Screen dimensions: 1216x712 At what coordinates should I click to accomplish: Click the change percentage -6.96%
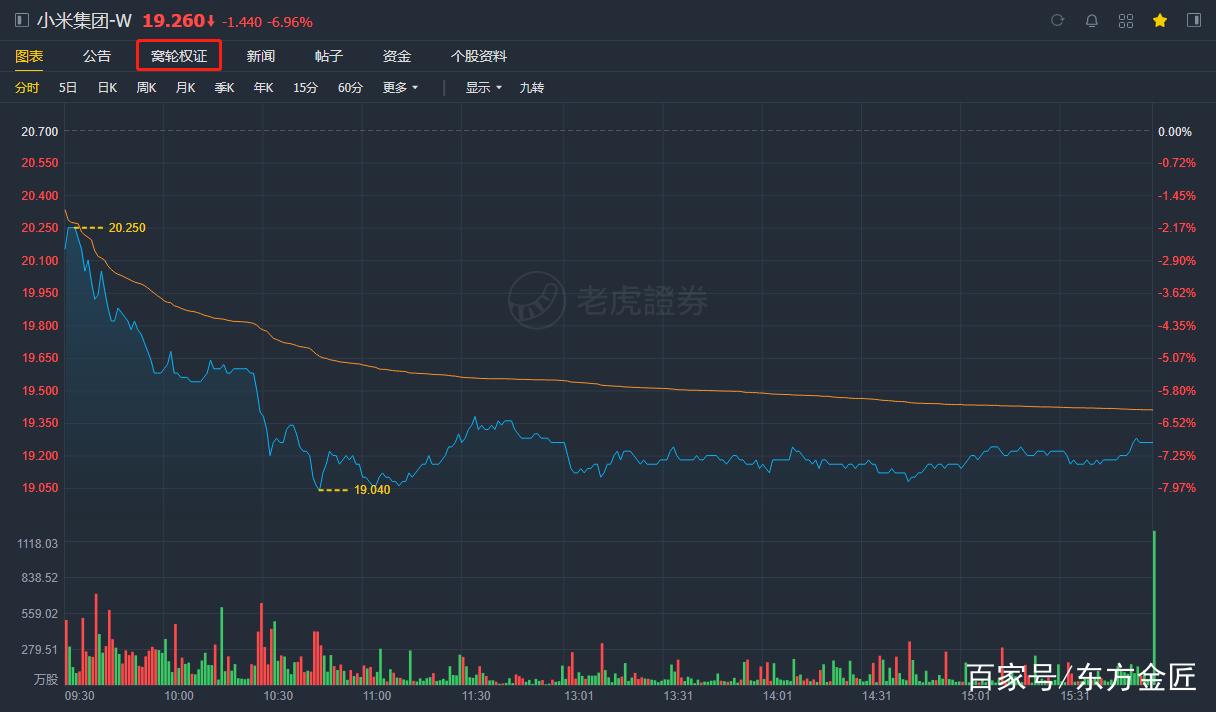click(290, 22)
